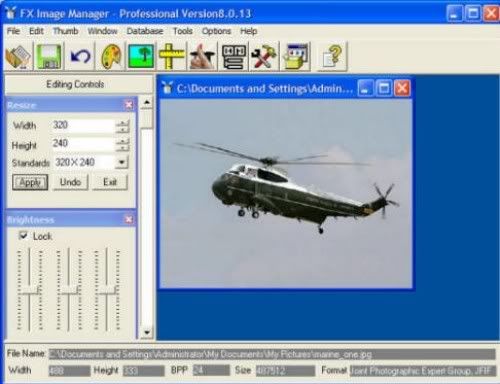Close the Brightness panel
Image resolution: width=500 pixels, height=384 pixels.
tap(129, 219)
